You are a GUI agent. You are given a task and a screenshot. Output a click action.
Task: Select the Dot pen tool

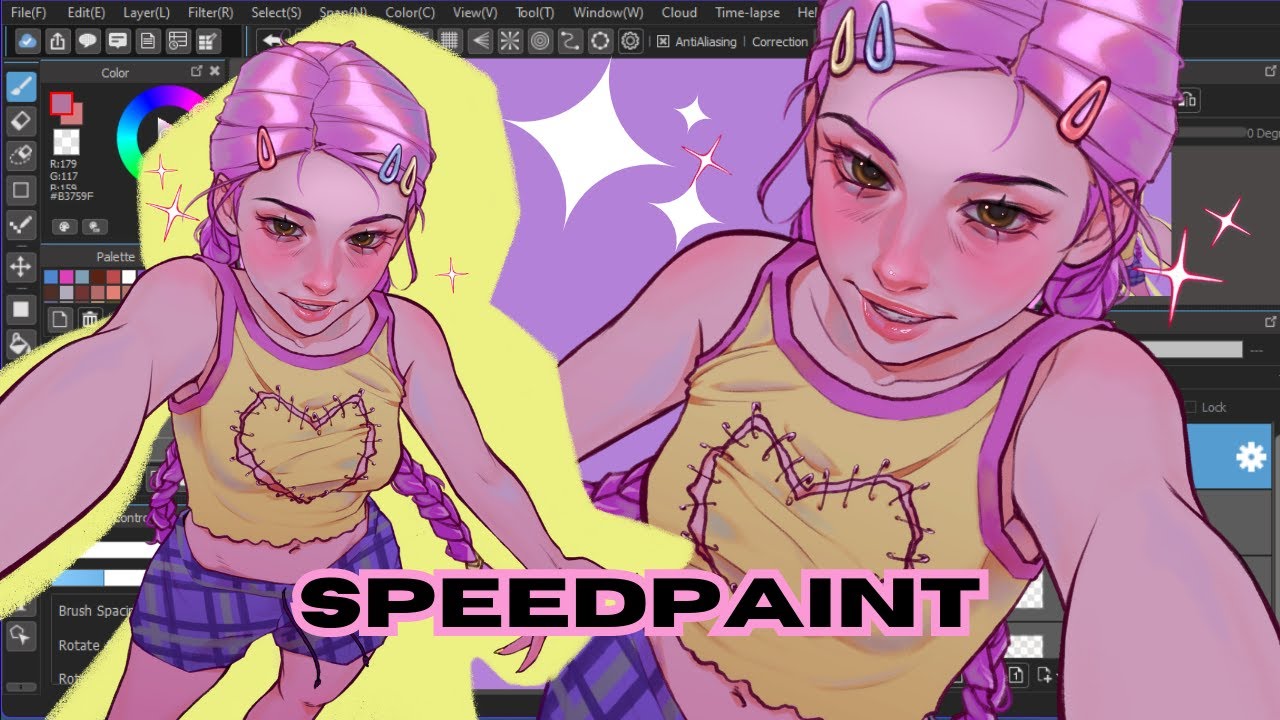[x=21, y=225]
